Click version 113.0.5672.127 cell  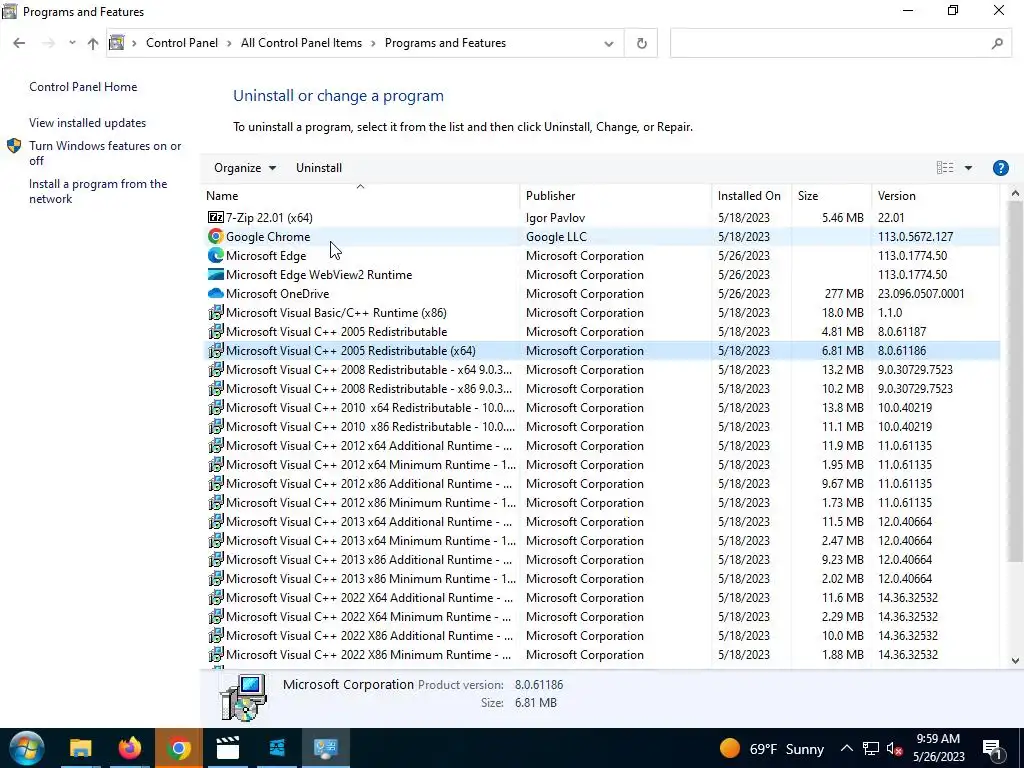click(x=916, y=236)
